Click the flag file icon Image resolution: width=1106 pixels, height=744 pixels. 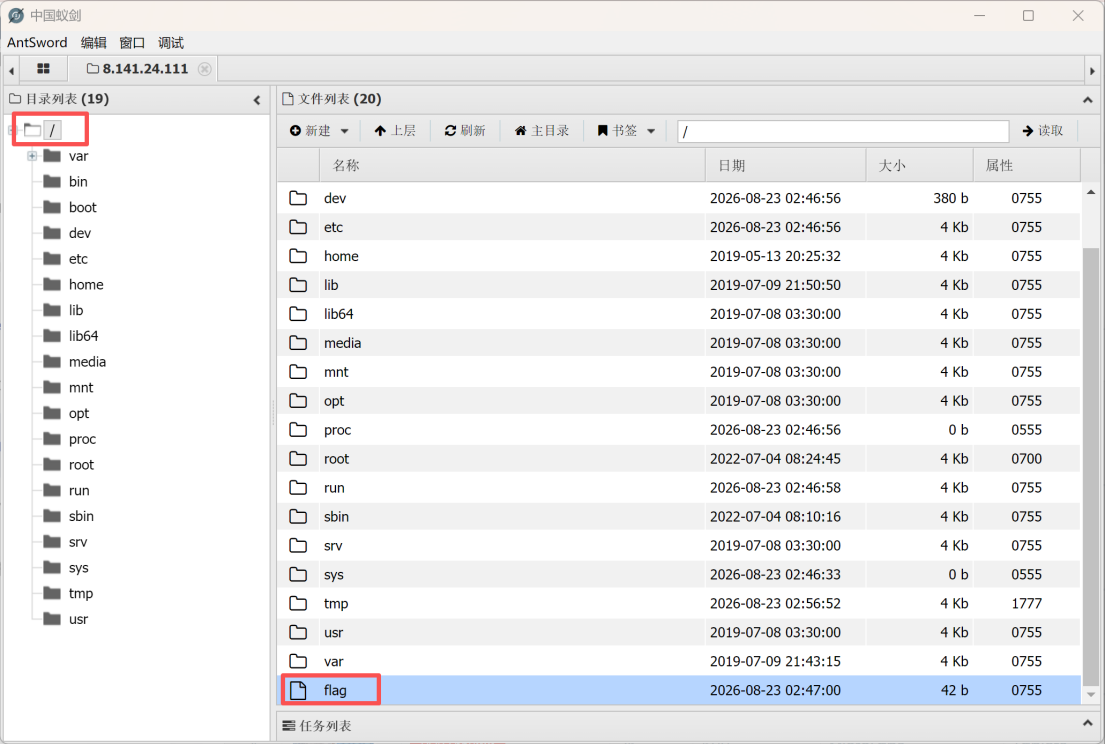298,690
